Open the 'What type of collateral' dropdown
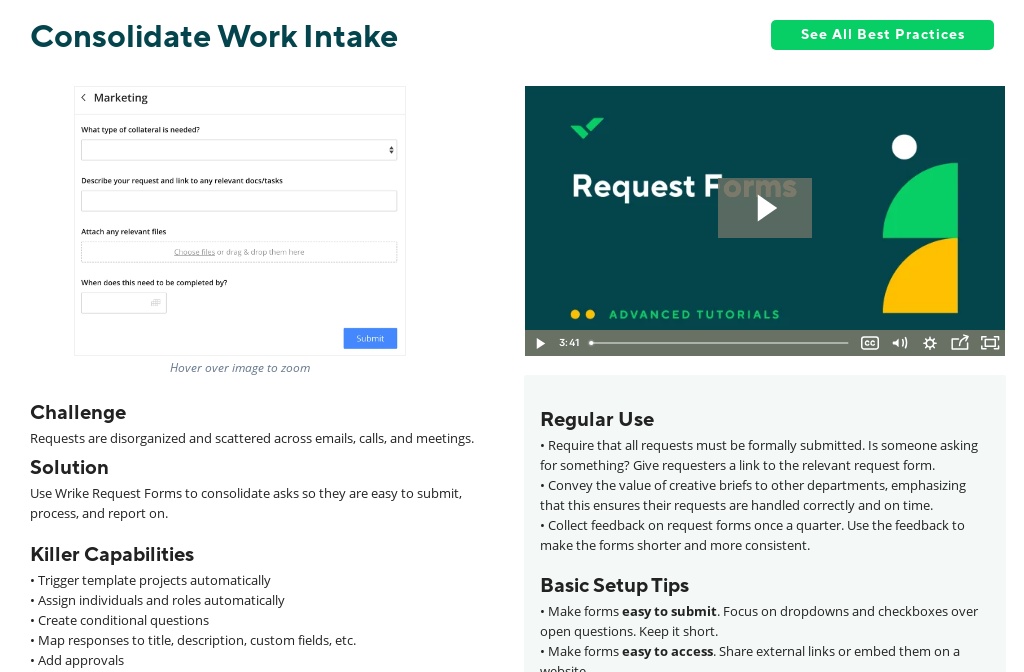Screen dimensions: 1024x672 coord(239,150)
